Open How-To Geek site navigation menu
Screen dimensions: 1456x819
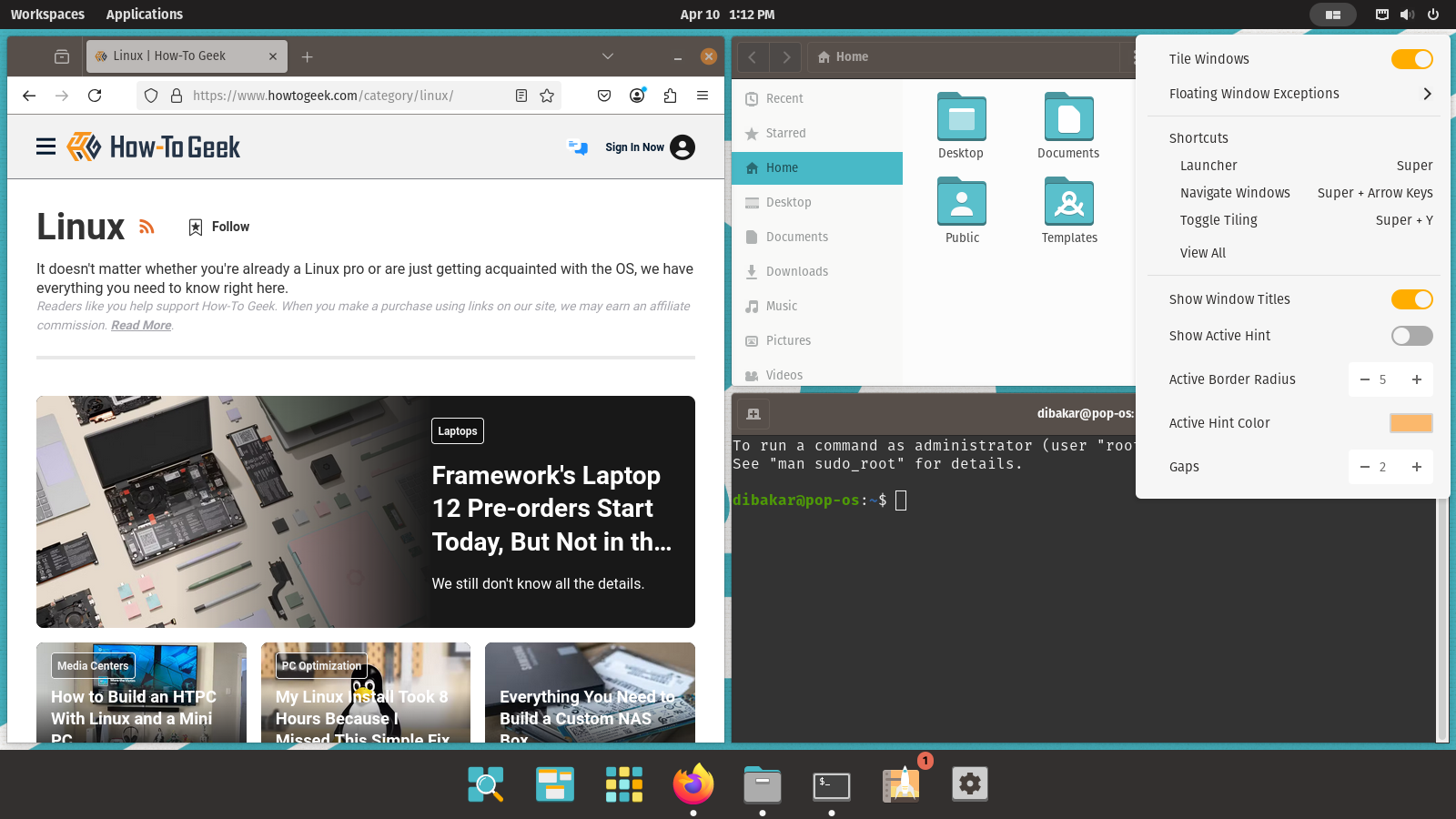pos(46,147)
